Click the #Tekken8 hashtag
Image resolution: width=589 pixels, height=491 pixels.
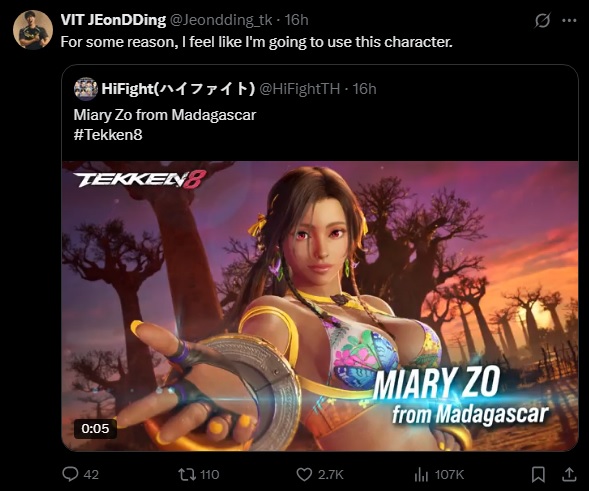coord(108,135)
